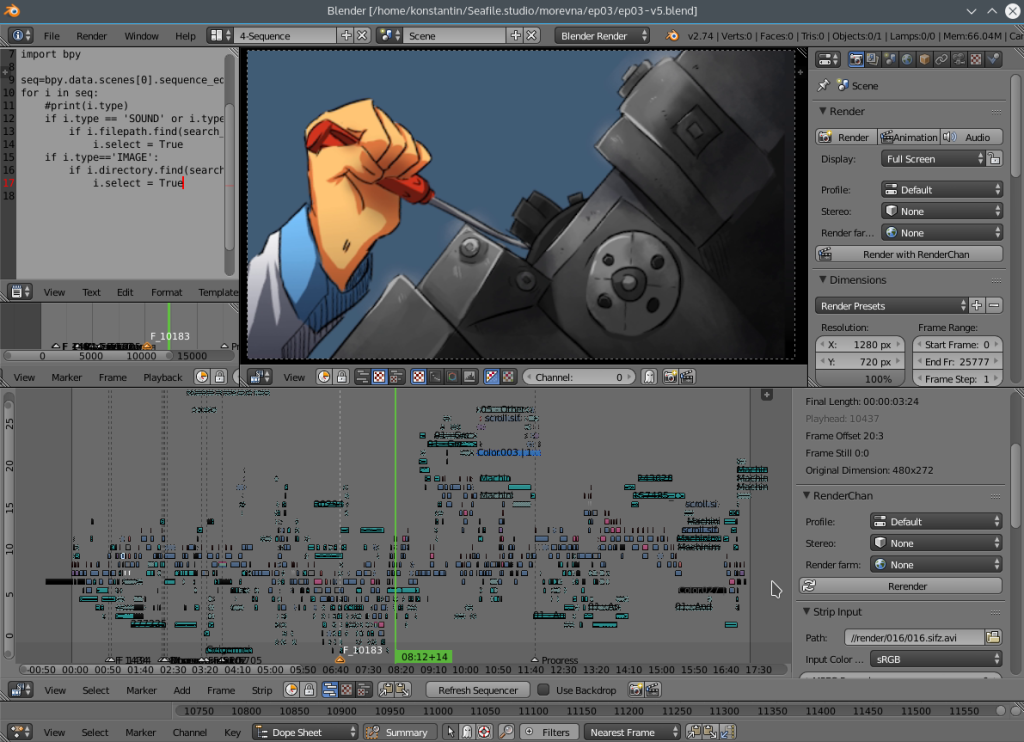Toggle the lock icon in preview header
Viewport: 1024px width, 742px height.
tap(341, 377)
